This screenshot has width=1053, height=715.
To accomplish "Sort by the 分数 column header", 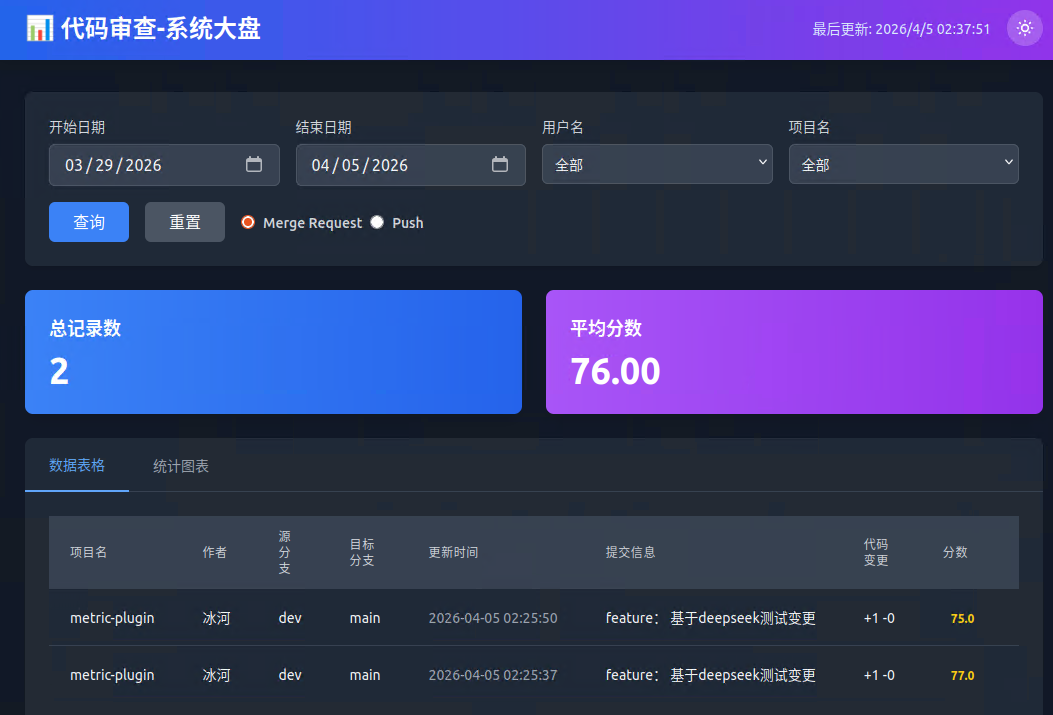I will (954, 552).
